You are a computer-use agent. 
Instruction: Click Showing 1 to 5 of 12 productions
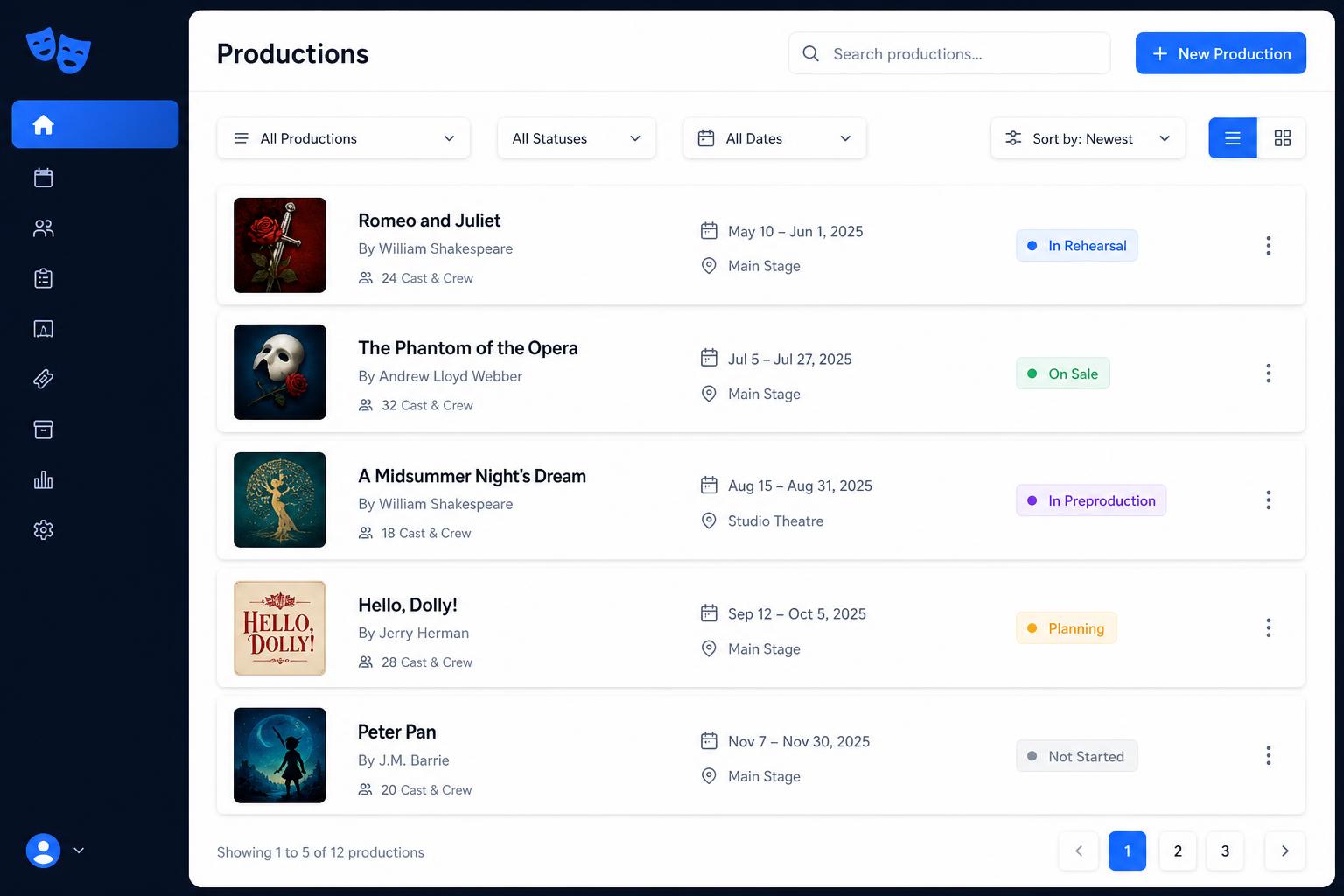[x=320, y=852]
